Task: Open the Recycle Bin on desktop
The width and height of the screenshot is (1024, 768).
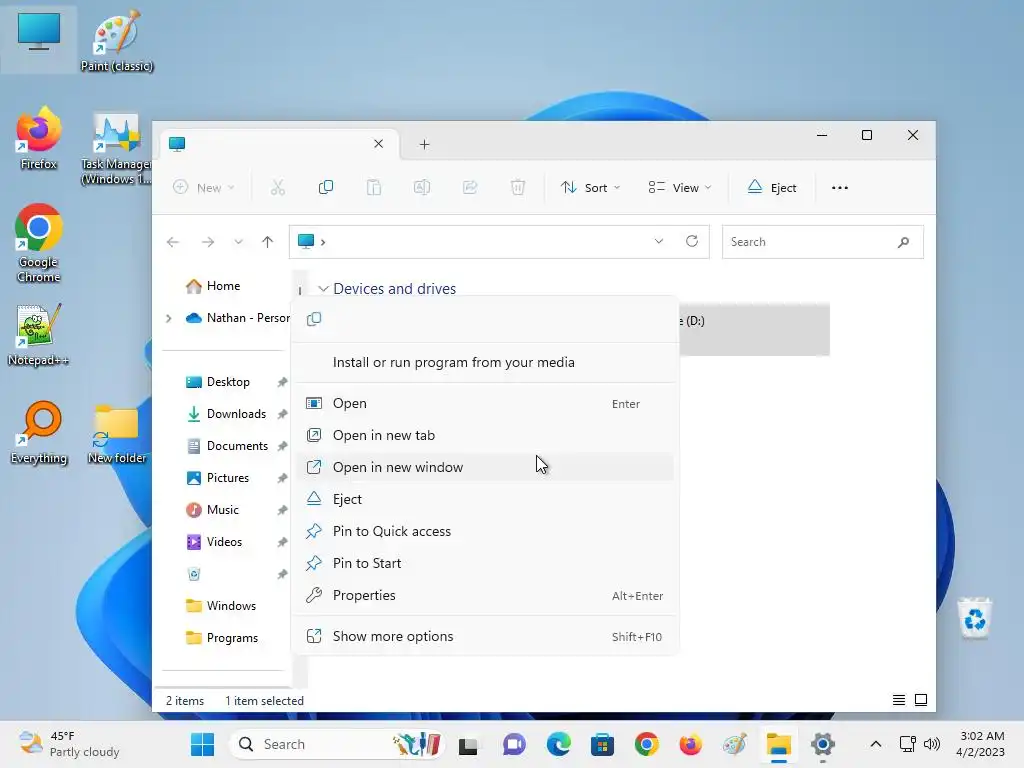Action: 975,618
